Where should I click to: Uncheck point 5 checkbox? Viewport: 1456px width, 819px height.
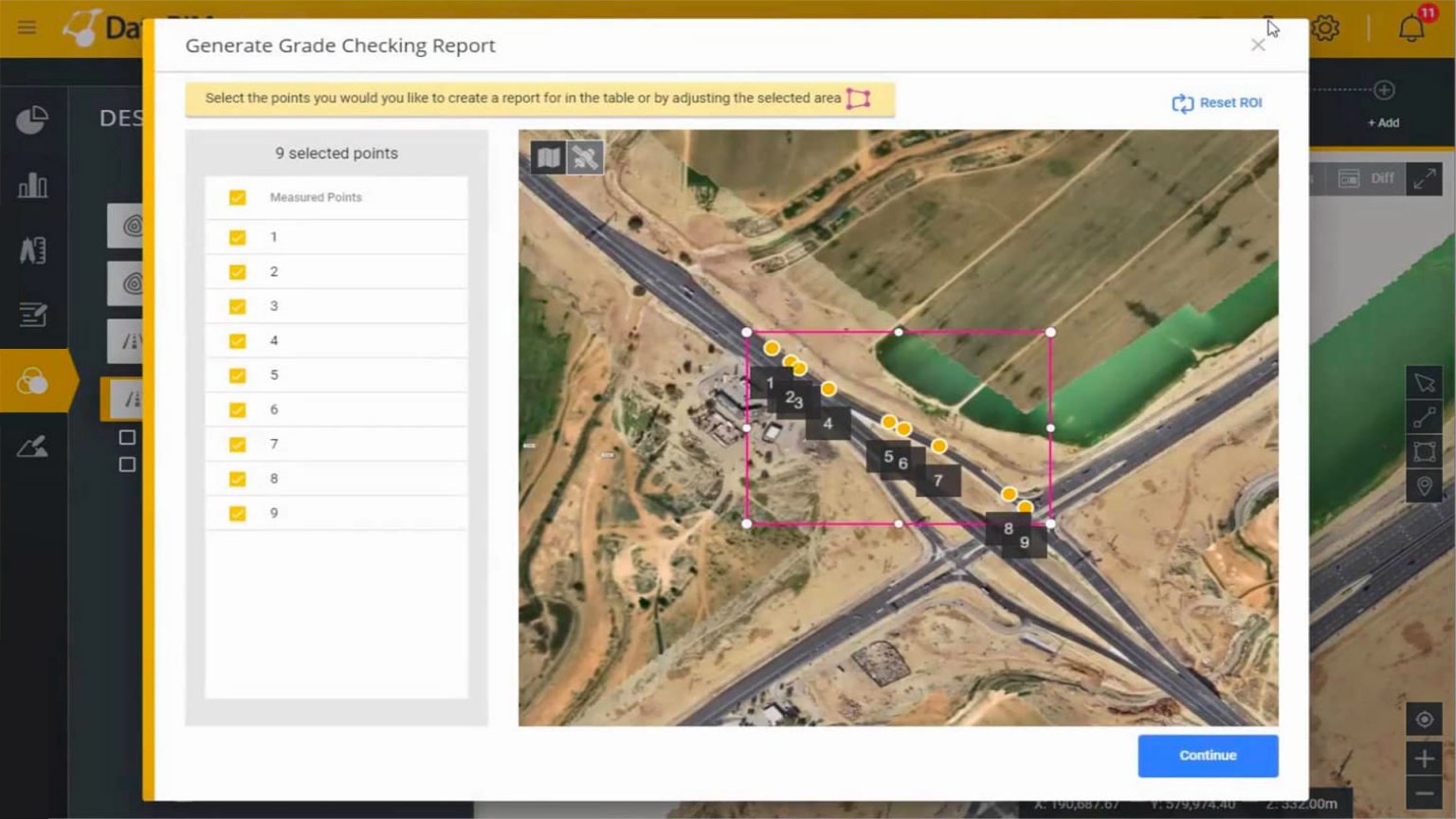click(x=237, y=375)
